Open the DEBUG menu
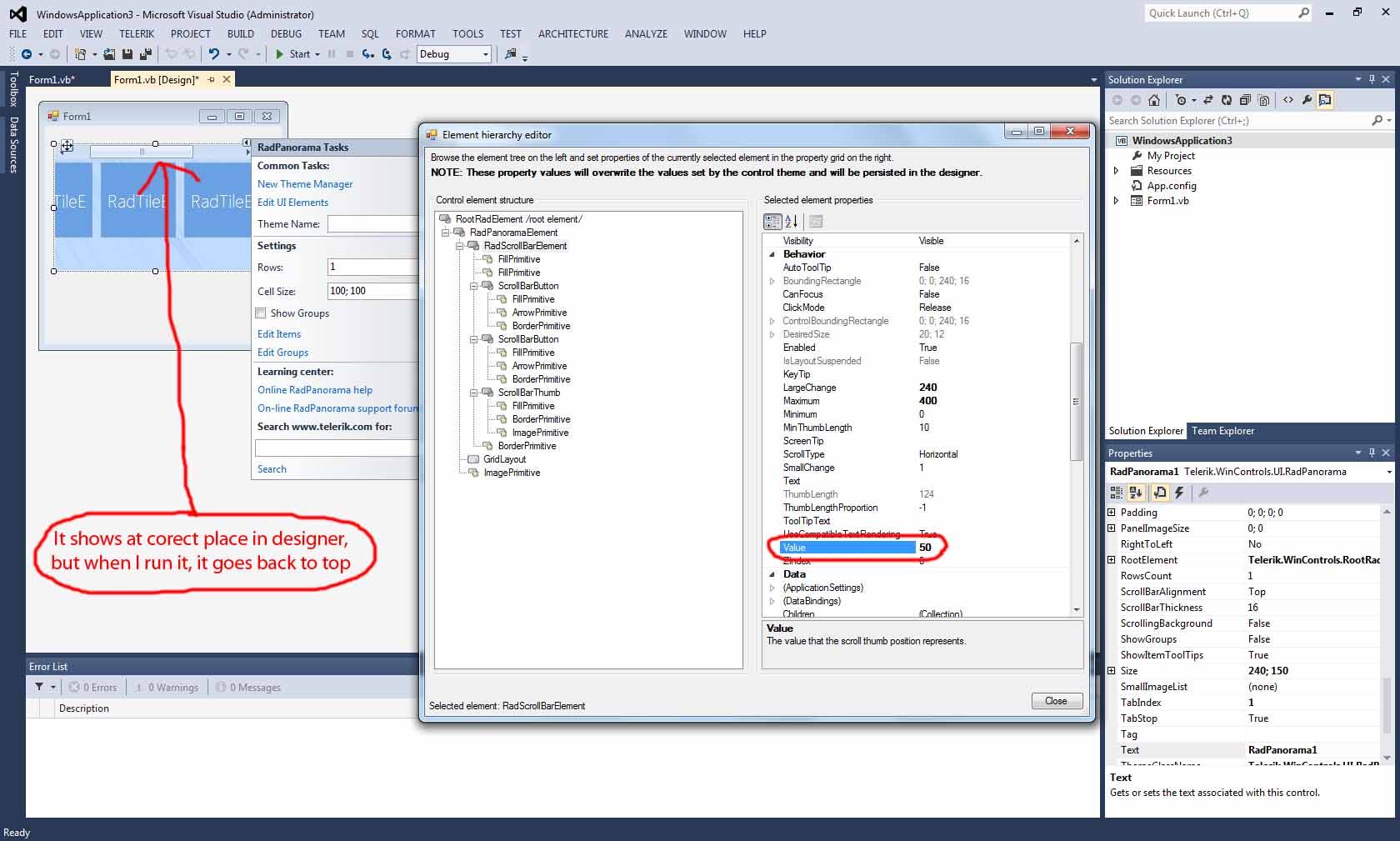The image size is (1400, 841). point(286,34)
